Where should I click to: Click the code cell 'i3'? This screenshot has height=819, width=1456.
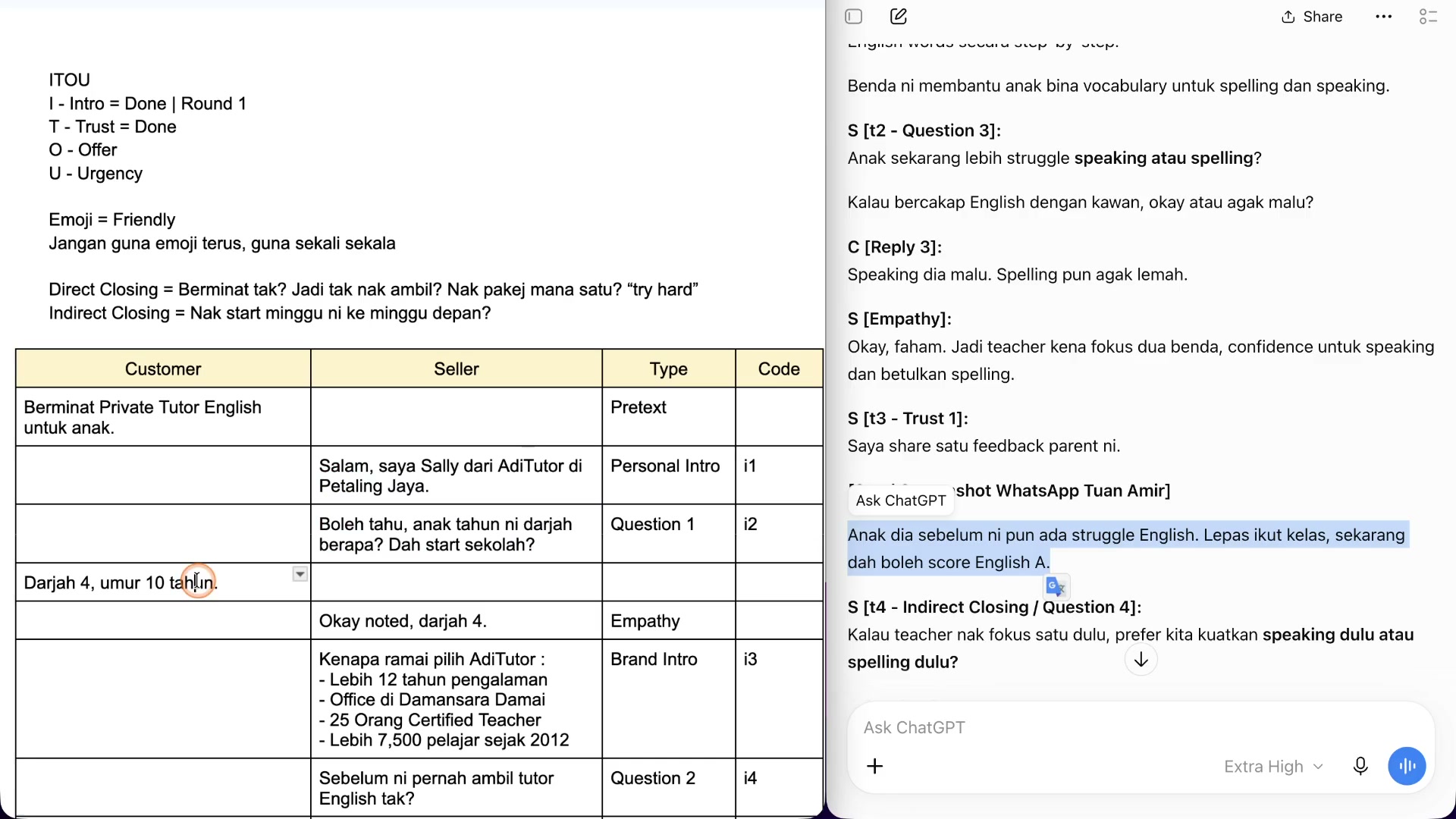pos(780,699)
